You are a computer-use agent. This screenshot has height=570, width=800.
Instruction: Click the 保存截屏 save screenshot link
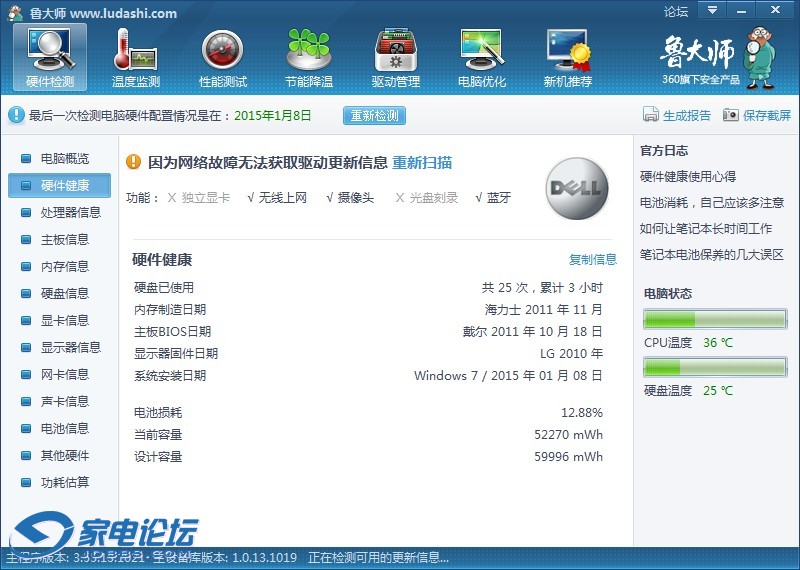pos(767,115)
